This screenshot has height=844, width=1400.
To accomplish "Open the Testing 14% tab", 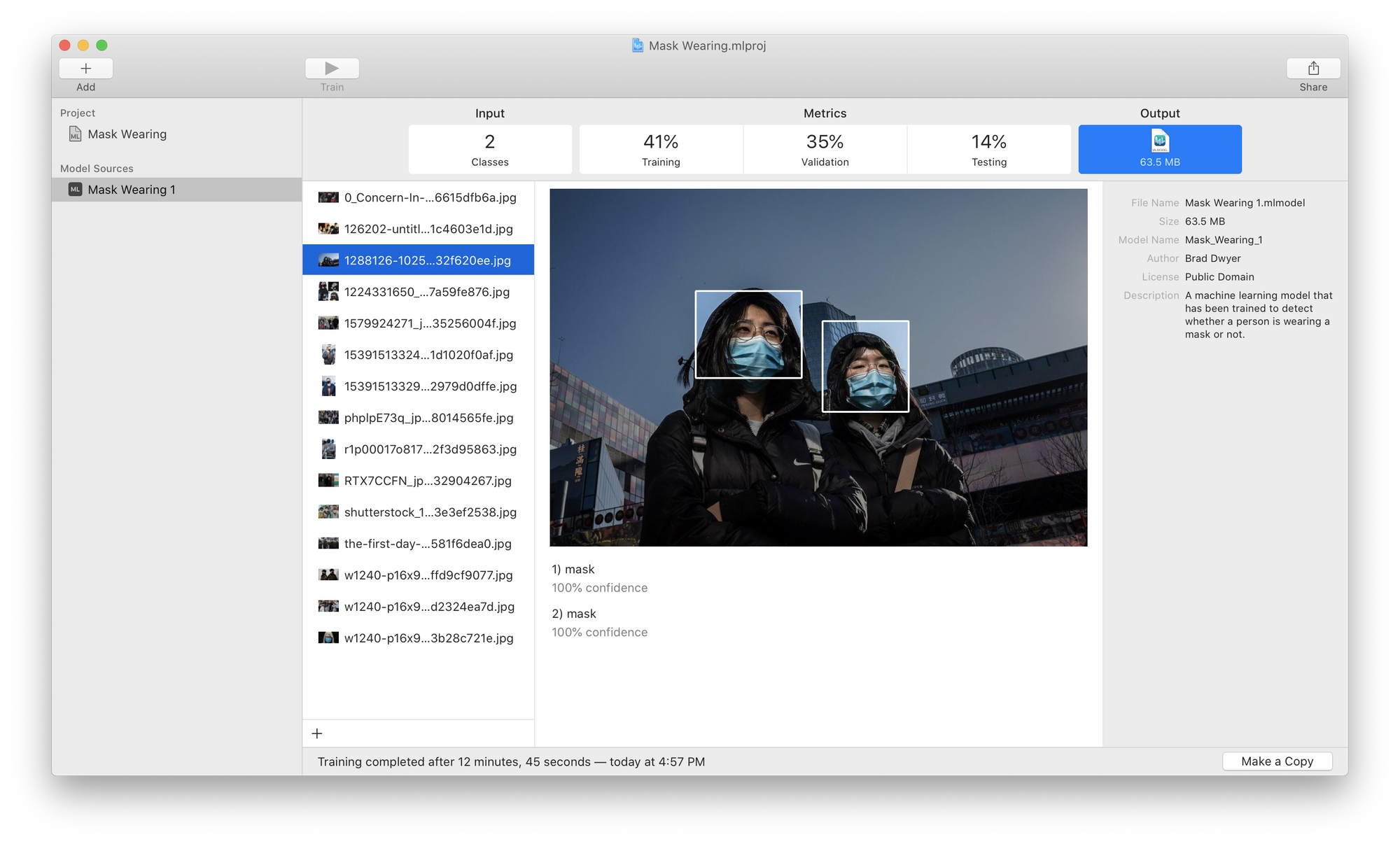I will pyautogui.click(x=988, y=150).
